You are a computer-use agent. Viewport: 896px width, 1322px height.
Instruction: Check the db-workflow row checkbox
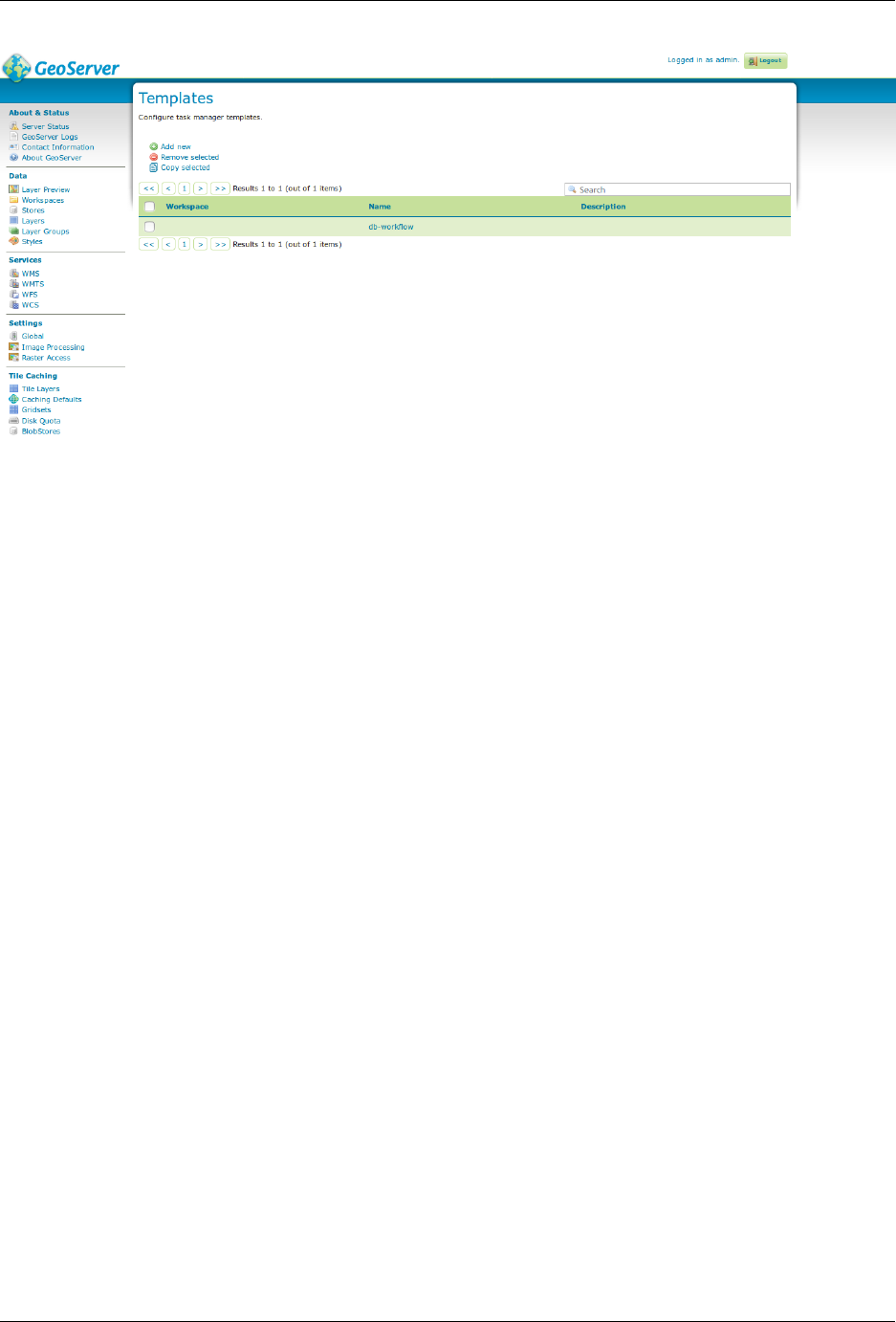(149, 227)
